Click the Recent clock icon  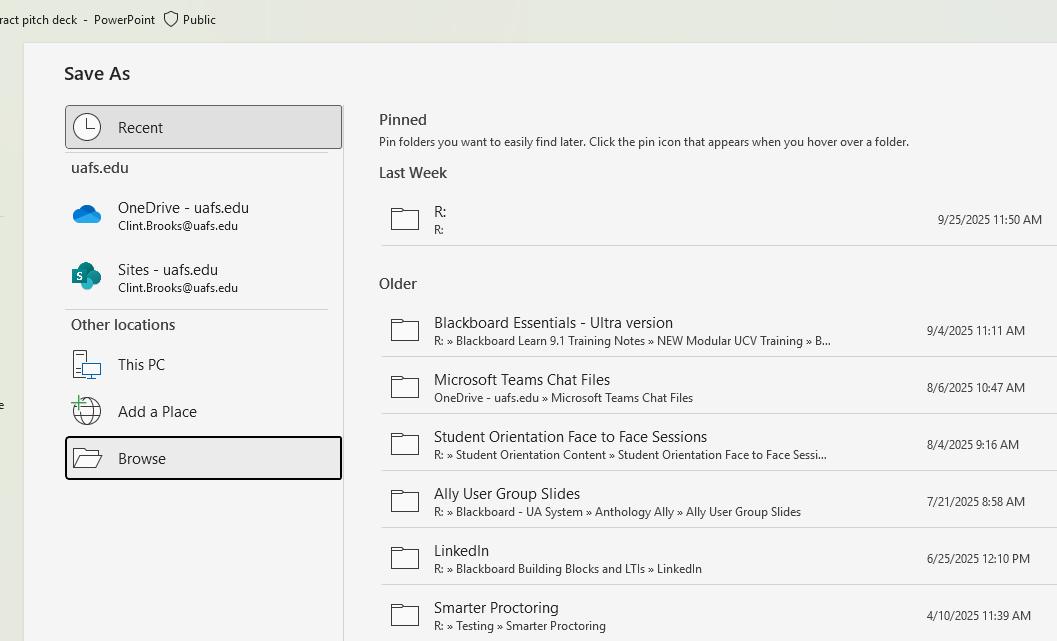coord(87,127)
